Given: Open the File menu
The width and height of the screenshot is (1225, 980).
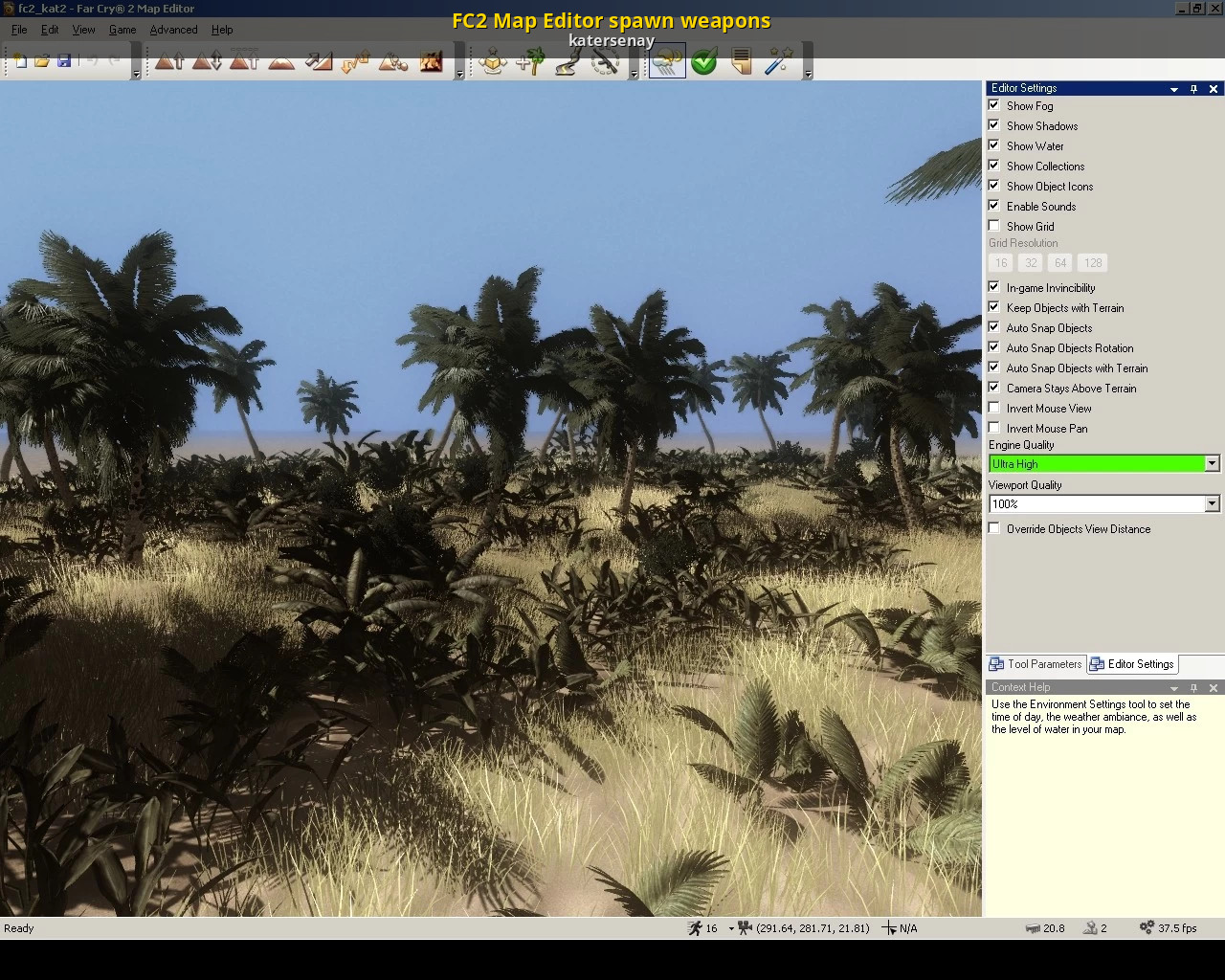Looking at the screenshot, I should coord(19,30).
